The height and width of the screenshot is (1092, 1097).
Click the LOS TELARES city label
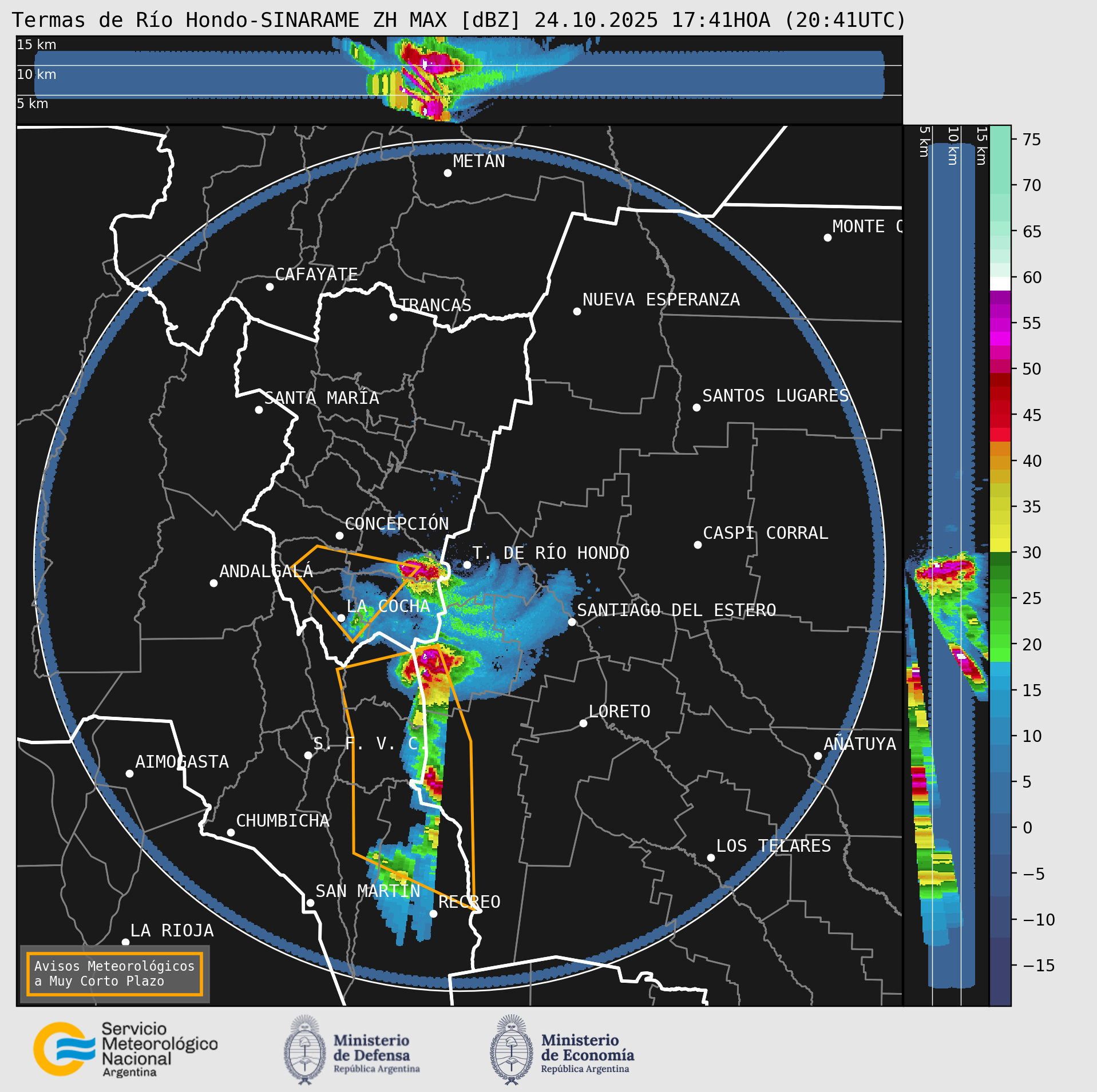pos(774,846)
